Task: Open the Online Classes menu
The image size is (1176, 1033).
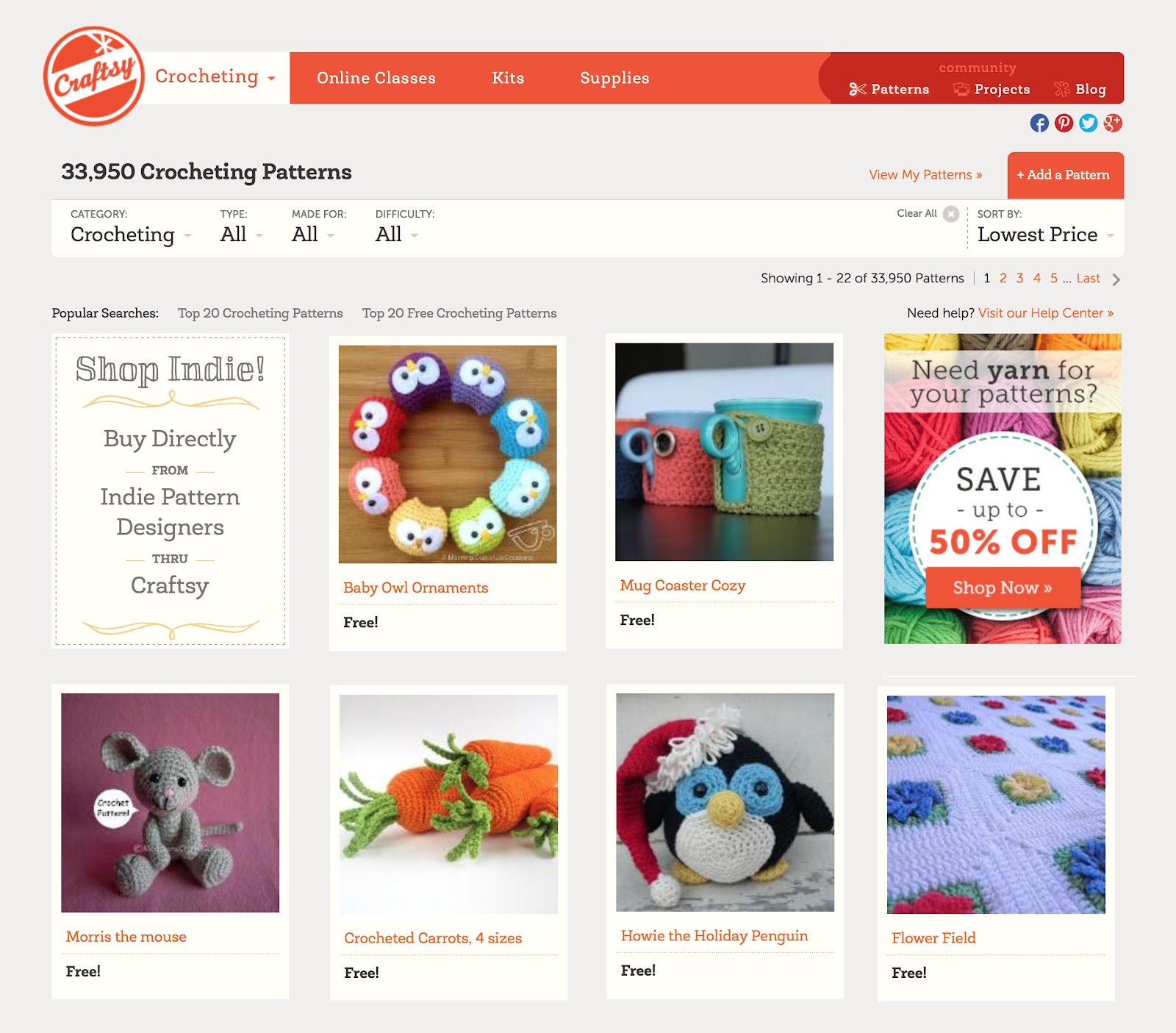Action: 376,78
